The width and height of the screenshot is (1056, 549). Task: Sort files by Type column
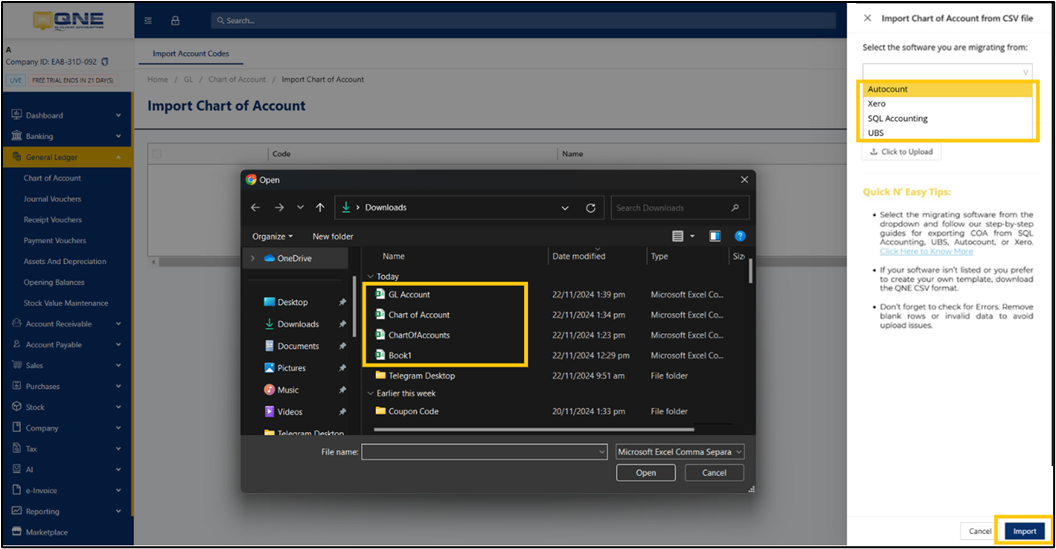(x=659, y=256)
